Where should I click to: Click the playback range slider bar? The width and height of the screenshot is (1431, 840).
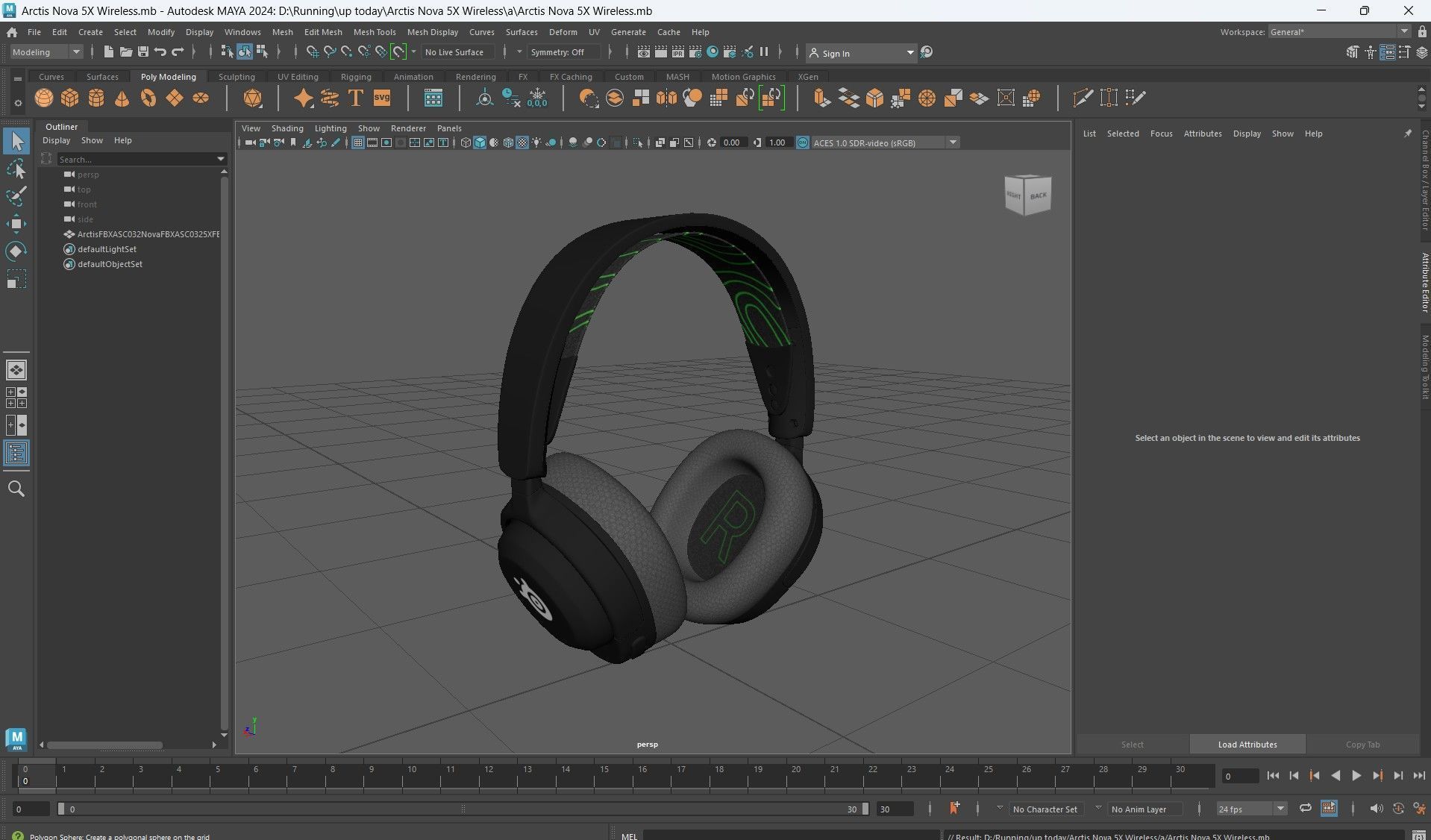pos(463,809)
